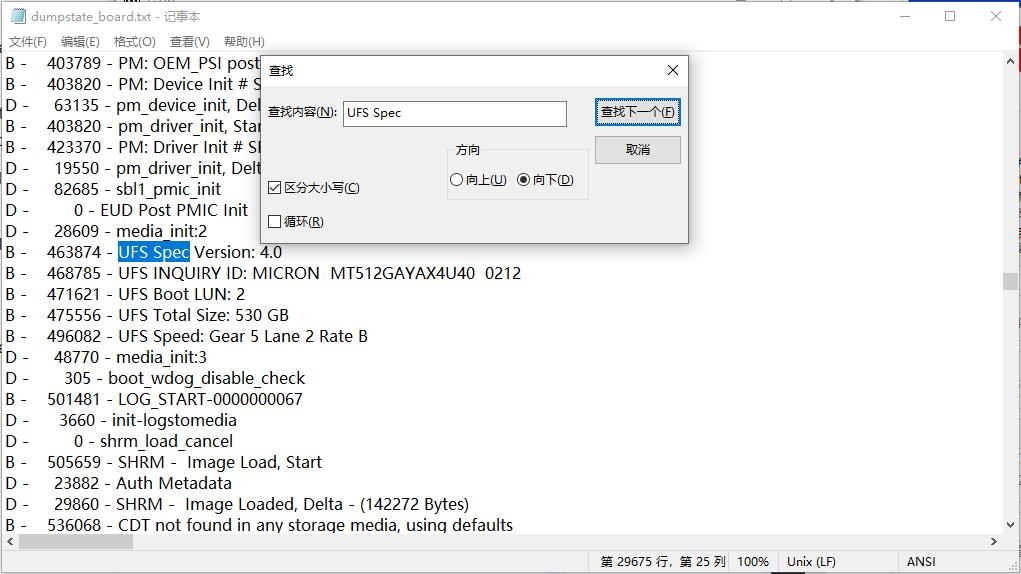Click the vertical scrollbar thumb
The width and height of the screenshot is (1021, 574).
pyautogui.click(x=1010, y=281)
